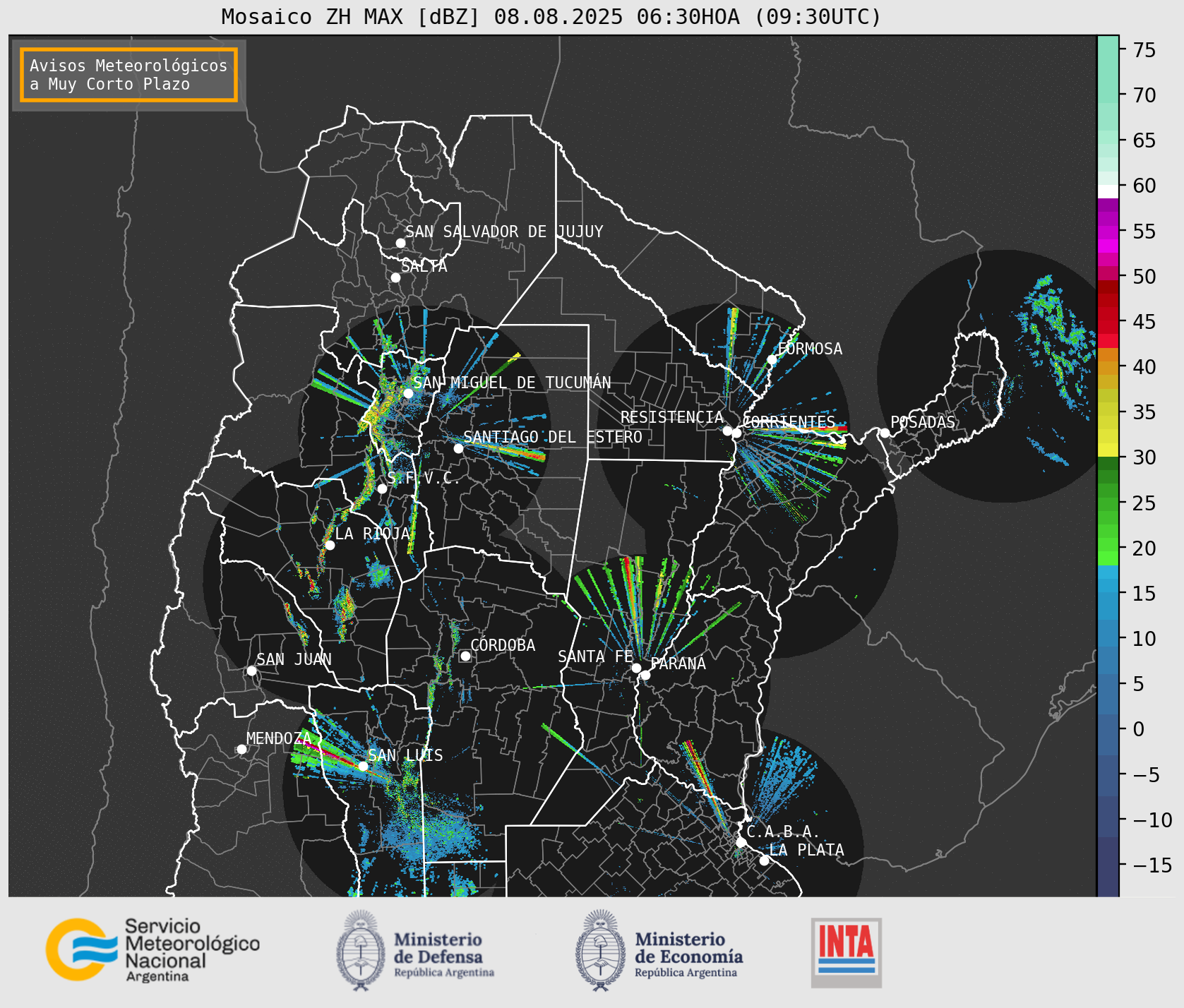
Task: Click the INTA logo
Action: [846, 952]
